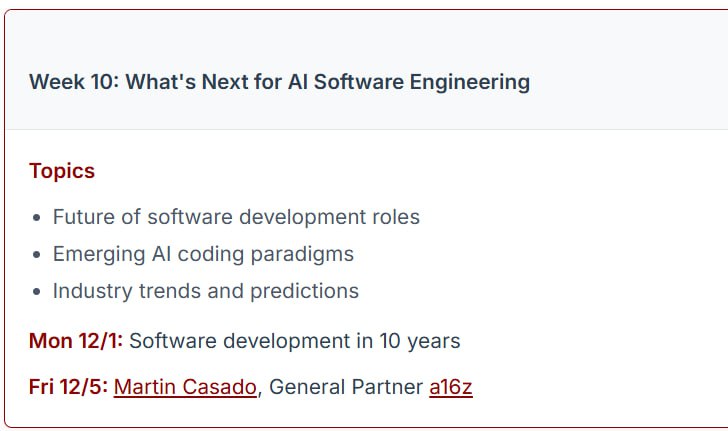Click the a16z link
The height and width of the screenshot is (431, 728).
point(450,387)
